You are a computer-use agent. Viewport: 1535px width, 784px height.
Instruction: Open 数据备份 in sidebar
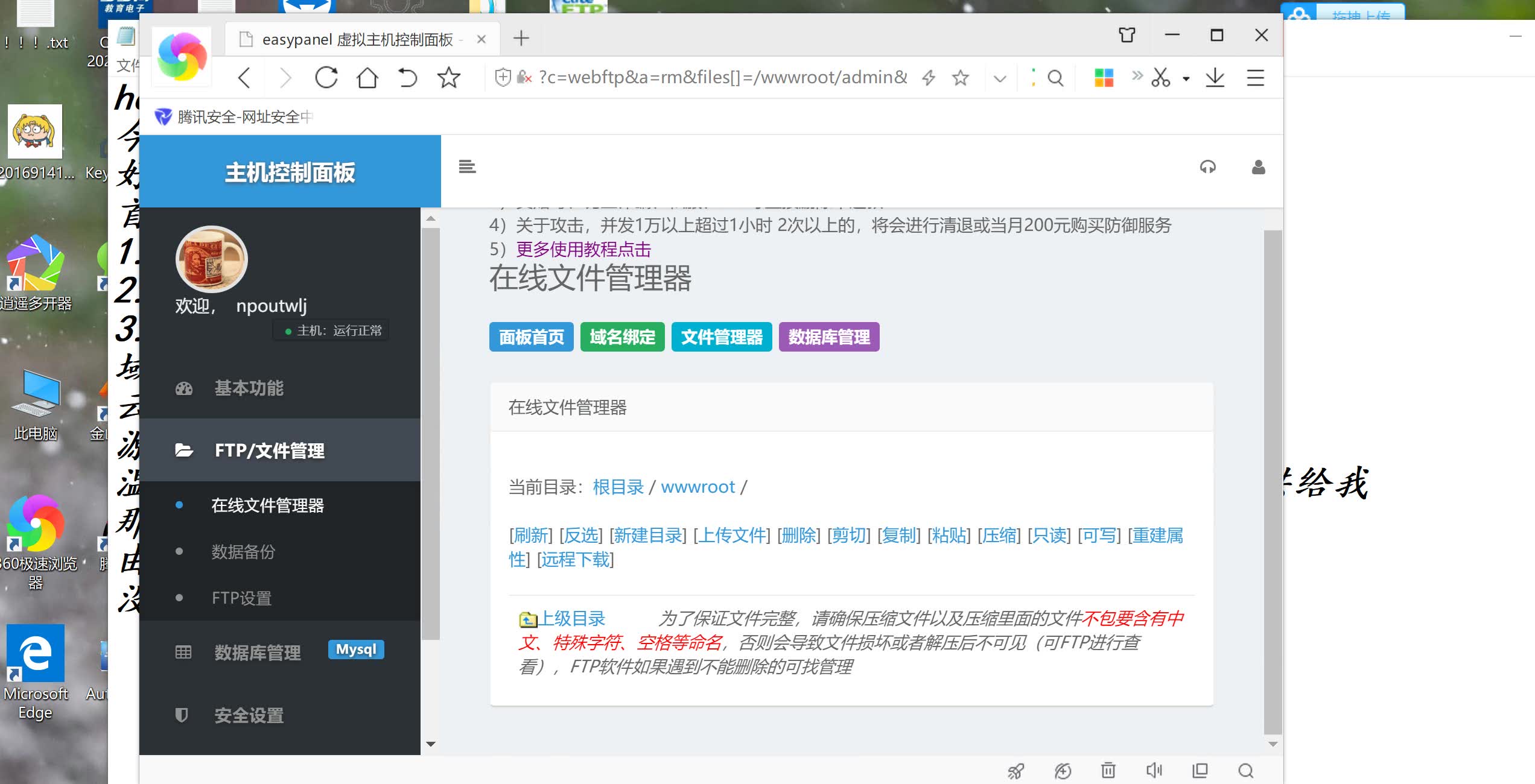(243, 551)
